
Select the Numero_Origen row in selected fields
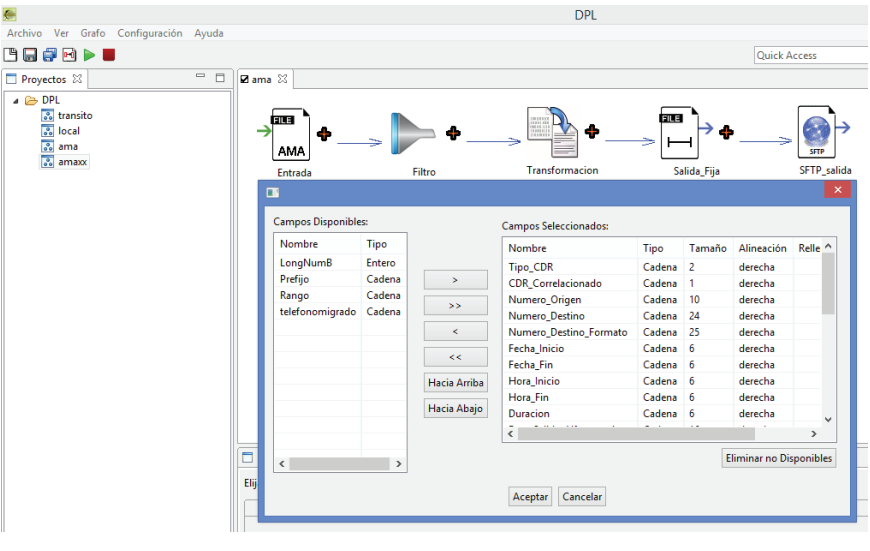tap(544, 300)
